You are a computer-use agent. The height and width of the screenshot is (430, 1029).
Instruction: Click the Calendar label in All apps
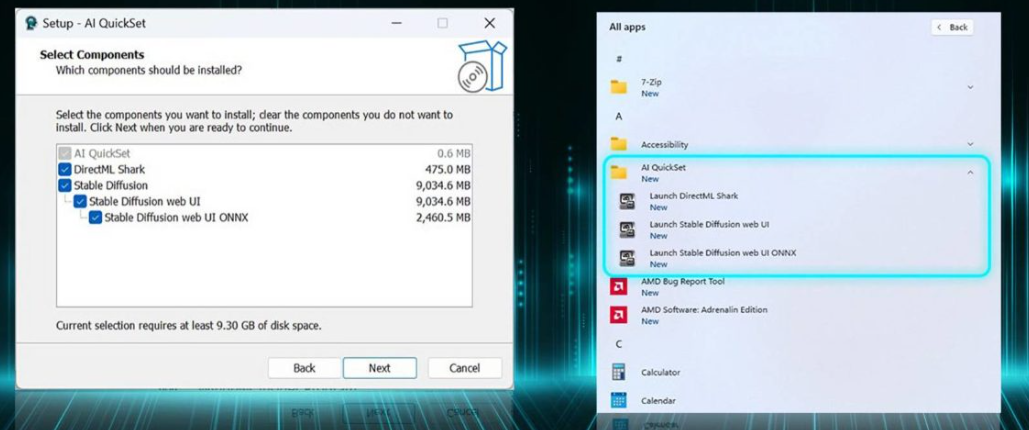pyautogui.click(x=658, y=400)
